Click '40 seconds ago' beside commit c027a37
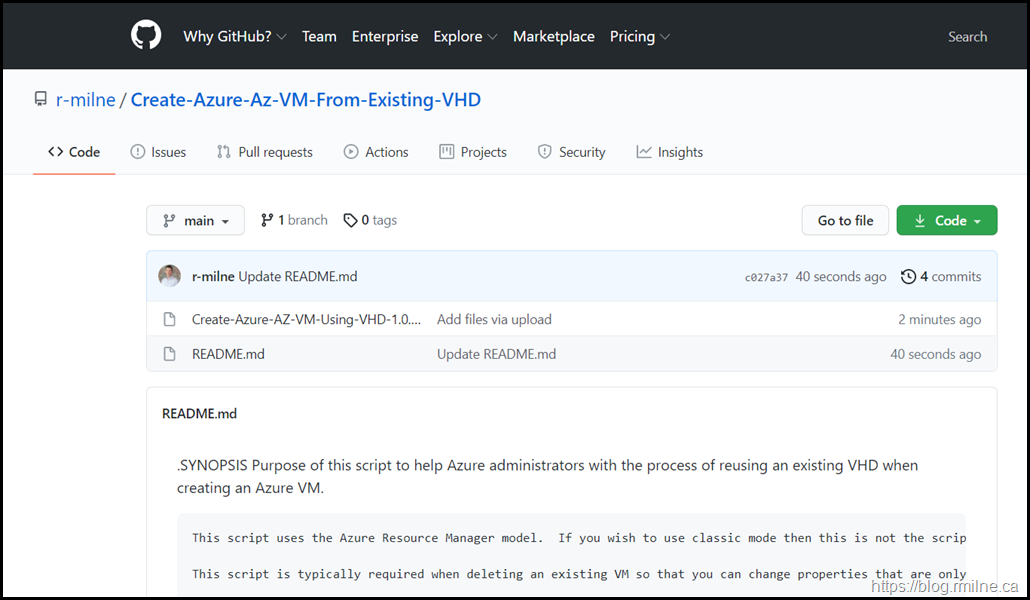The height and width of the screenshot is (600, 1030). 841,277
